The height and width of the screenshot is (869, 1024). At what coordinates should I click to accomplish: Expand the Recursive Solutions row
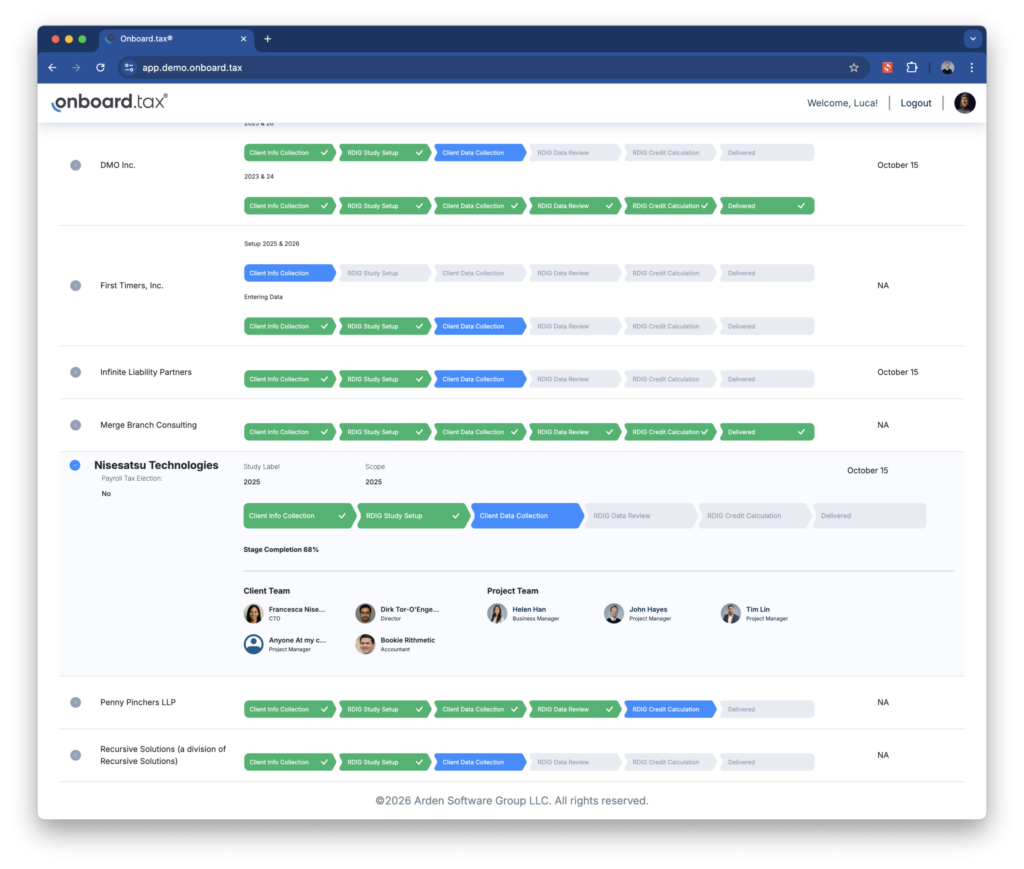tap(76, 755)
